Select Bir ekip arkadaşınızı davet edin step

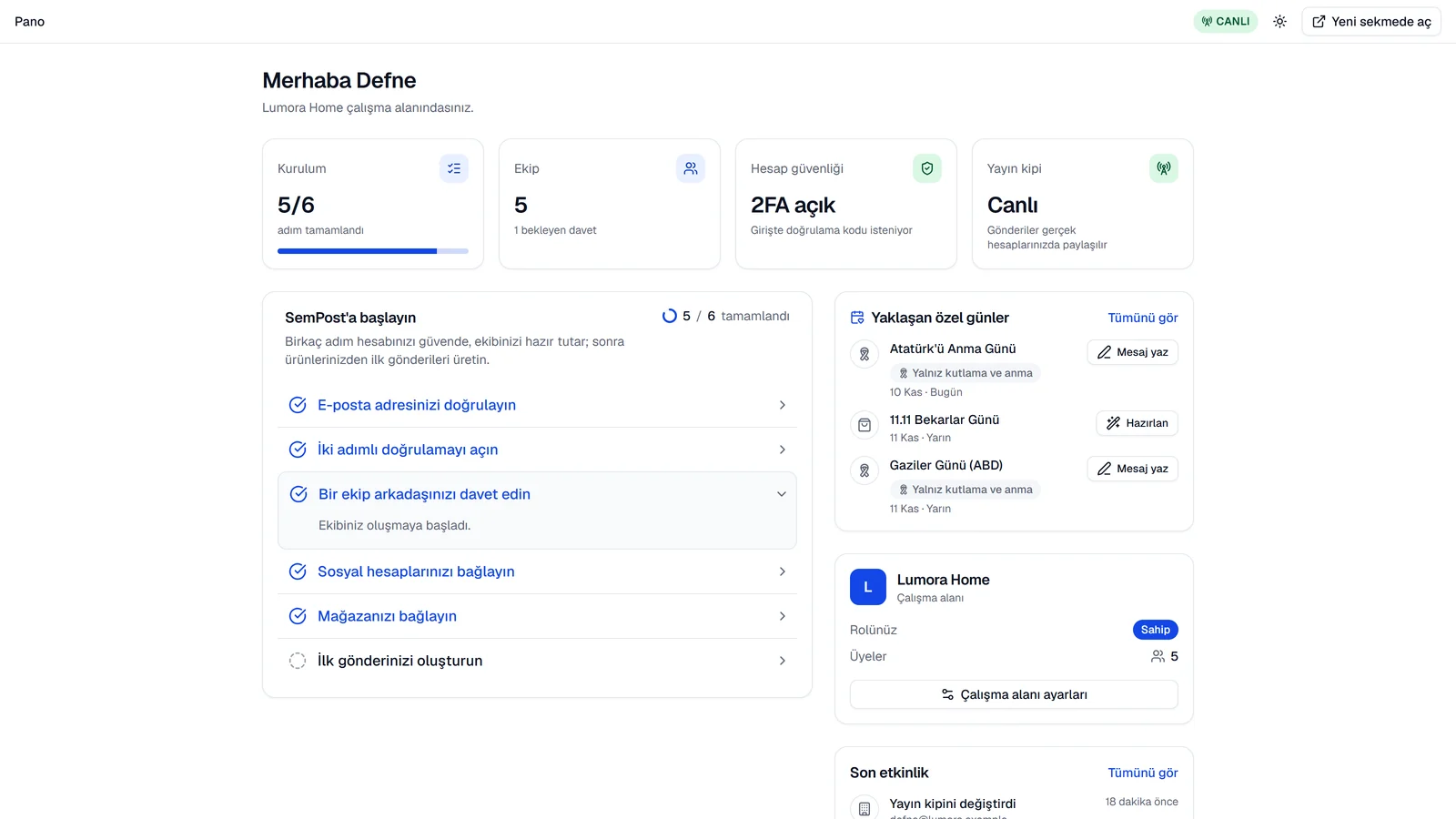point(537,494)
